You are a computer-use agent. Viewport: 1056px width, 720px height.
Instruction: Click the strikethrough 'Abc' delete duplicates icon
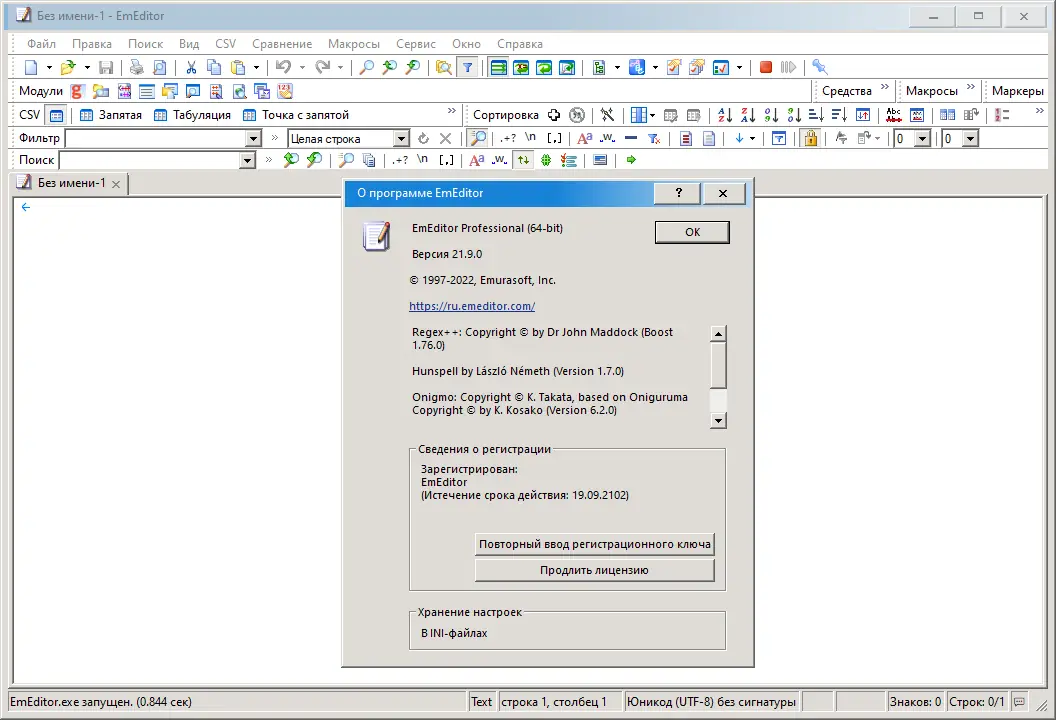click(894, 115)
